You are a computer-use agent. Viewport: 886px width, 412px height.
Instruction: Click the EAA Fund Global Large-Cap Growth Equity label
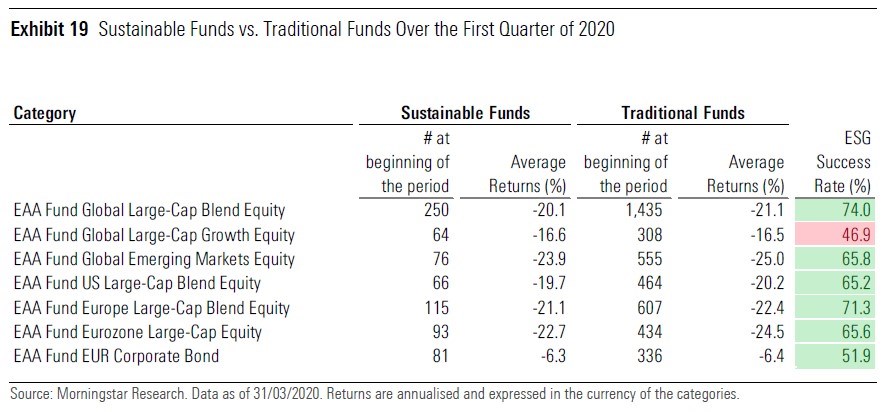[156, 235]
